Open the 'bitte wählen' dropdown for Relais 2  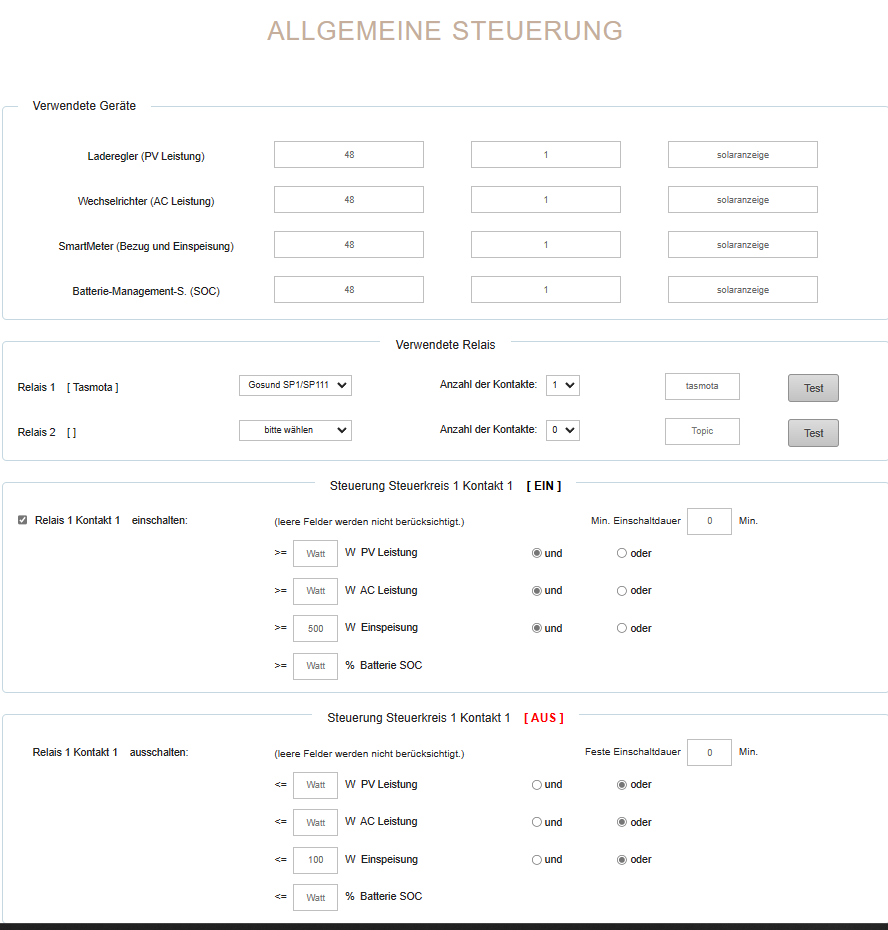tap(295, 430)
